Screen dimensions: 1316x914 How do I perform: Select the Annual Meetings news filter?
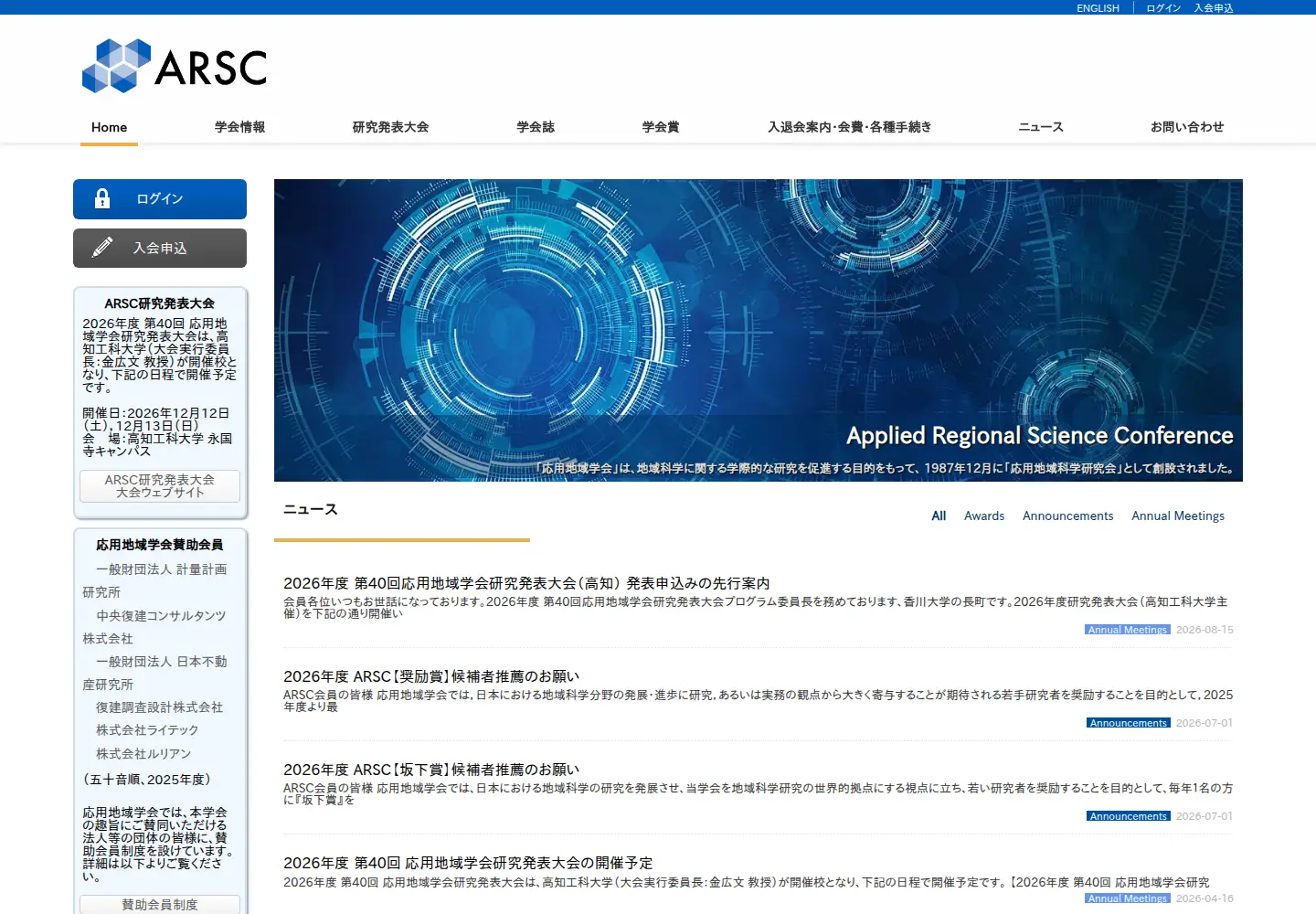coord(1178,515)
